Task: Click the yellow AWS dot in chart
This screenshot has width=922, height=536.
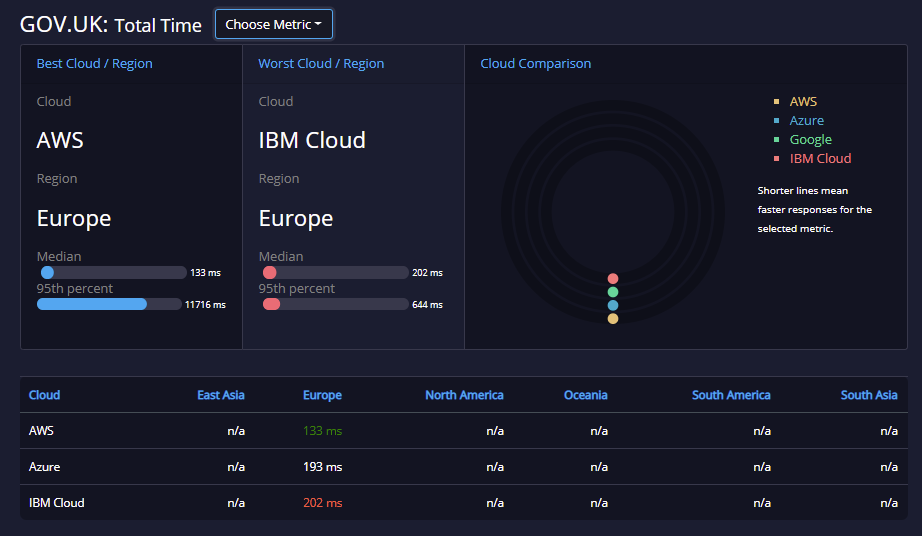Action: click(x=613, y=319)
